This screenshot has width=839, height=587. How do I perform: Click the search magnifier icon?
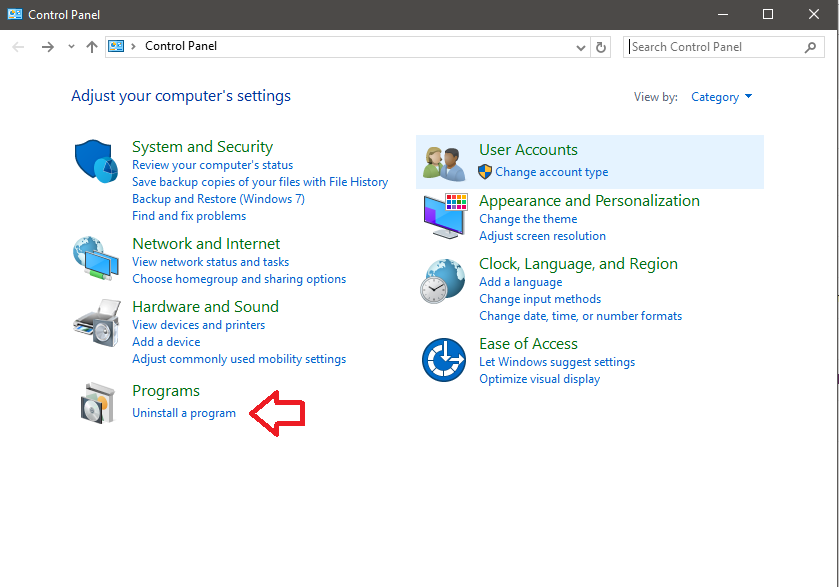pyautogui.click(x=810, y=47)
